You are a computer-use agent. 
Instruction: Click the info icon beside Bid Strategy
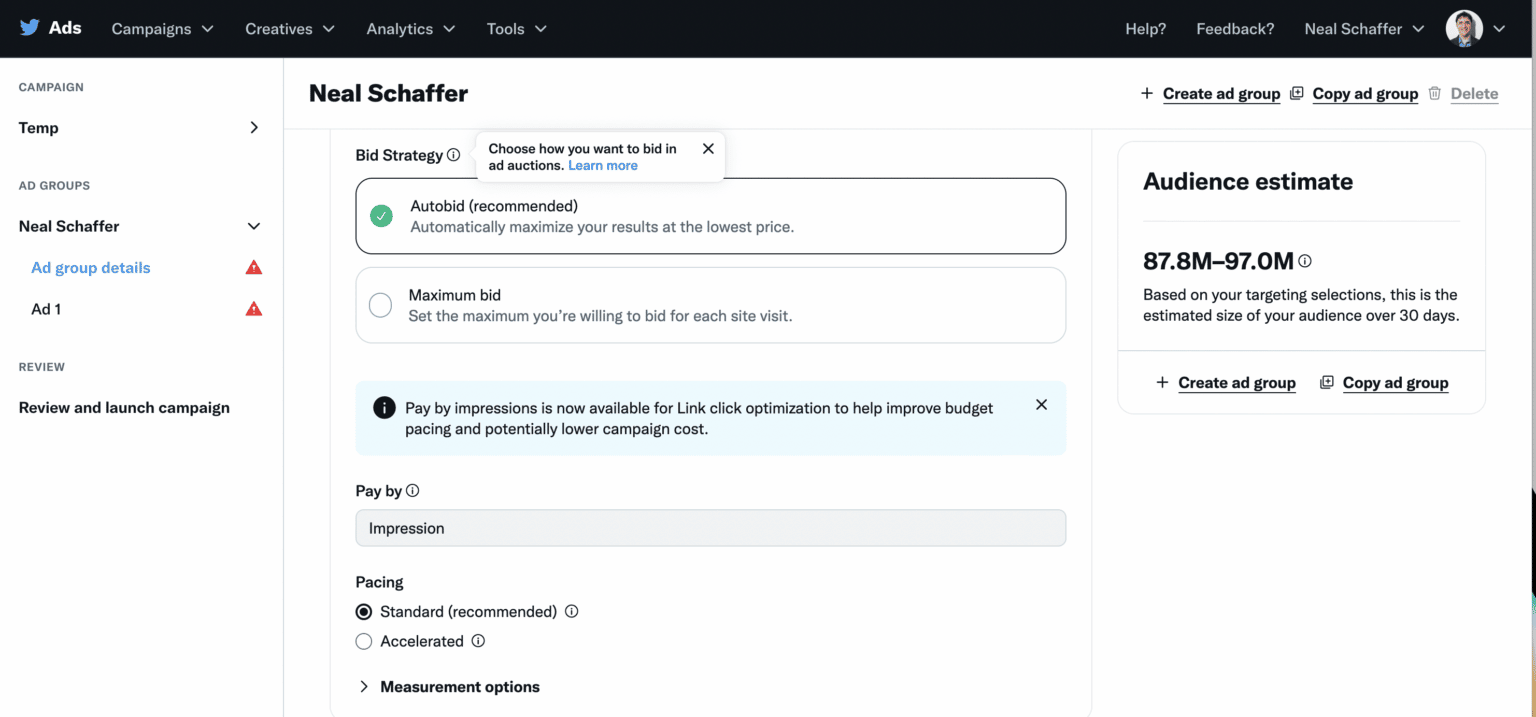coord(455,154)
